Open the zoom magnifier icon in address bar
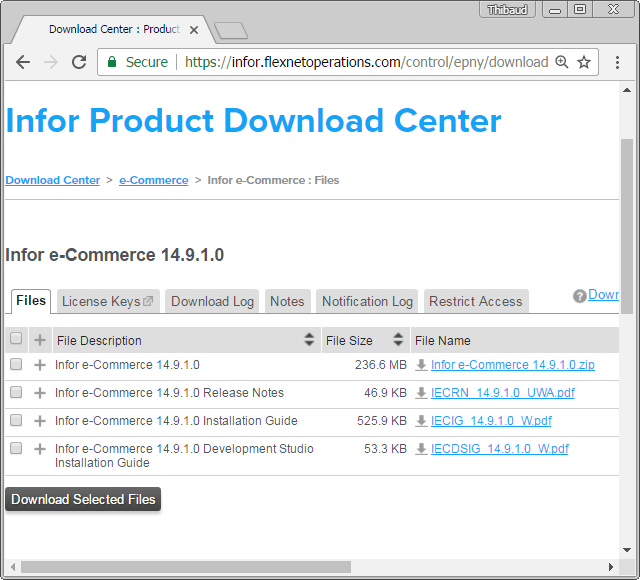Viewport: 640px width, 580px height. (x=561, y=62)
